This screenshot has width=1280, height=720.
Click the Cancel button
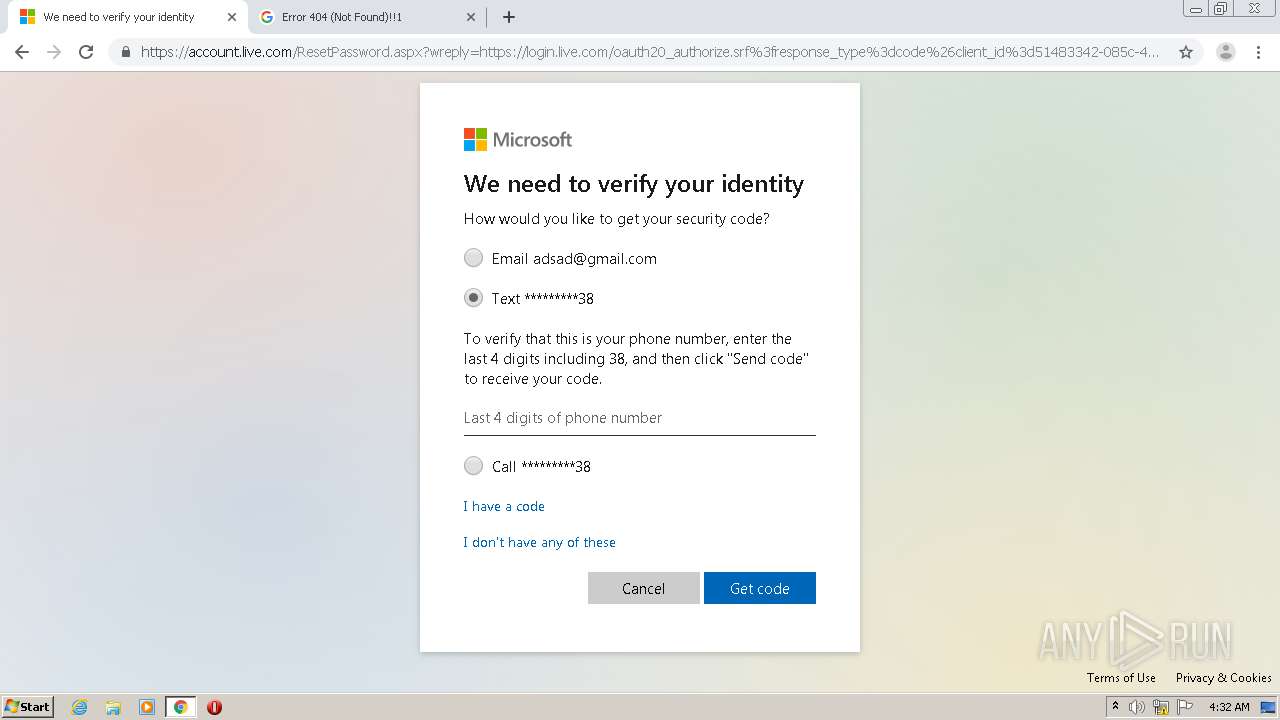pyautogui.click(x=644, y=588)
